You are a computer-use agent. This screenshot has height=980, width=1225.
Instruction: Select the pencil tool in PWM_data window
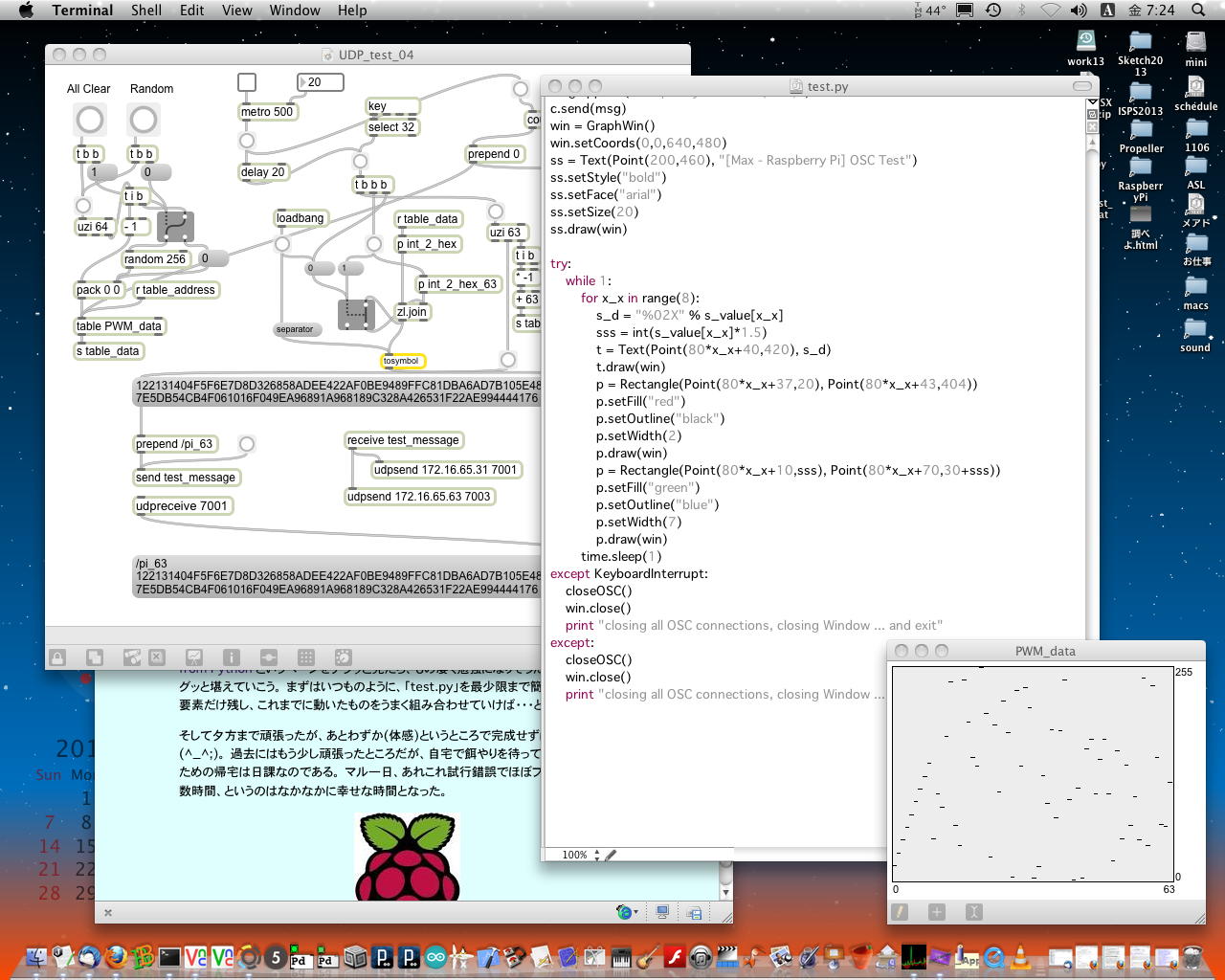pos(900,912)
